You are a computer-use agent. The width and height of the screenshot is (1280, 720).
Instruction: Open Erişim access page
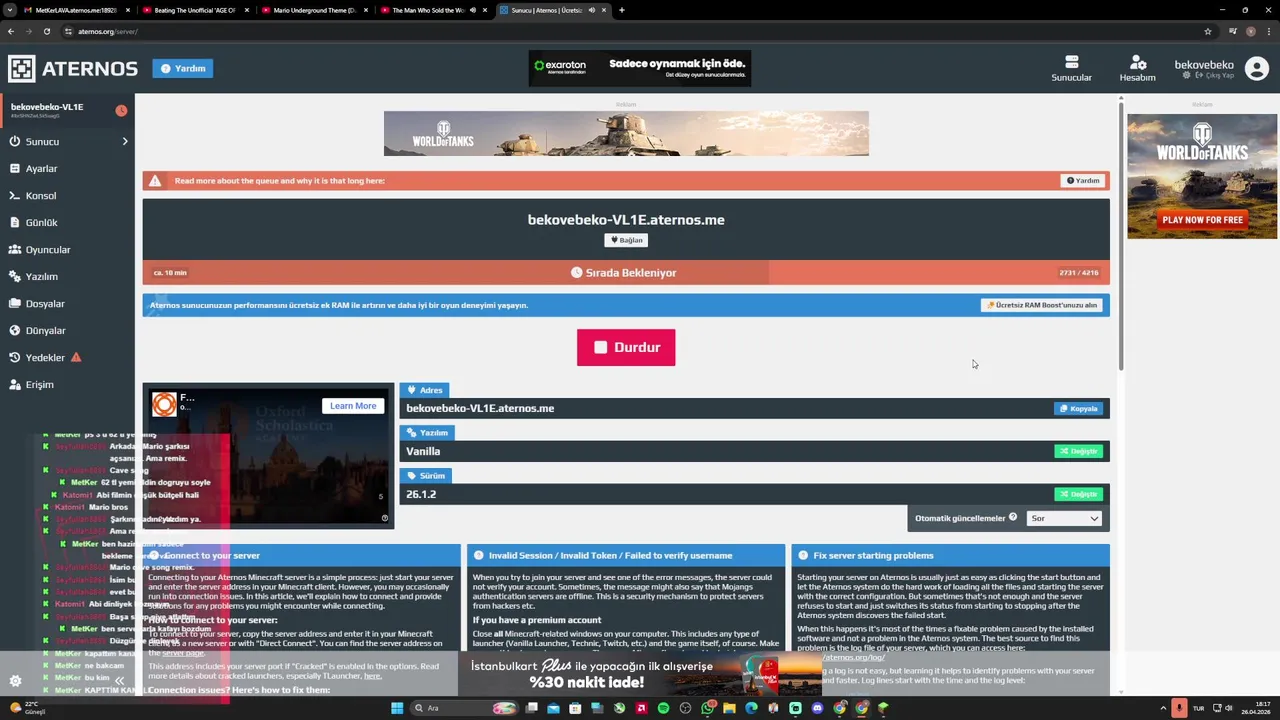39,384
